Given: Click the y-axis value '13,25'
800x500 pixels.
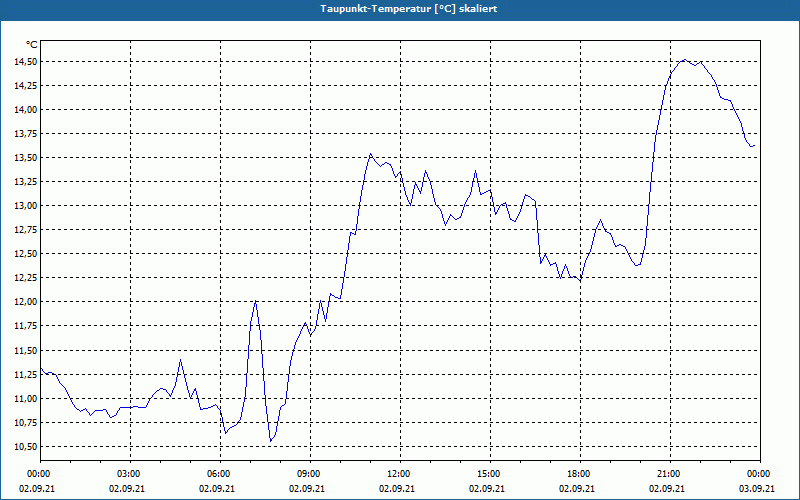Looking at the screenshot, I should click(x=28, y=182).
